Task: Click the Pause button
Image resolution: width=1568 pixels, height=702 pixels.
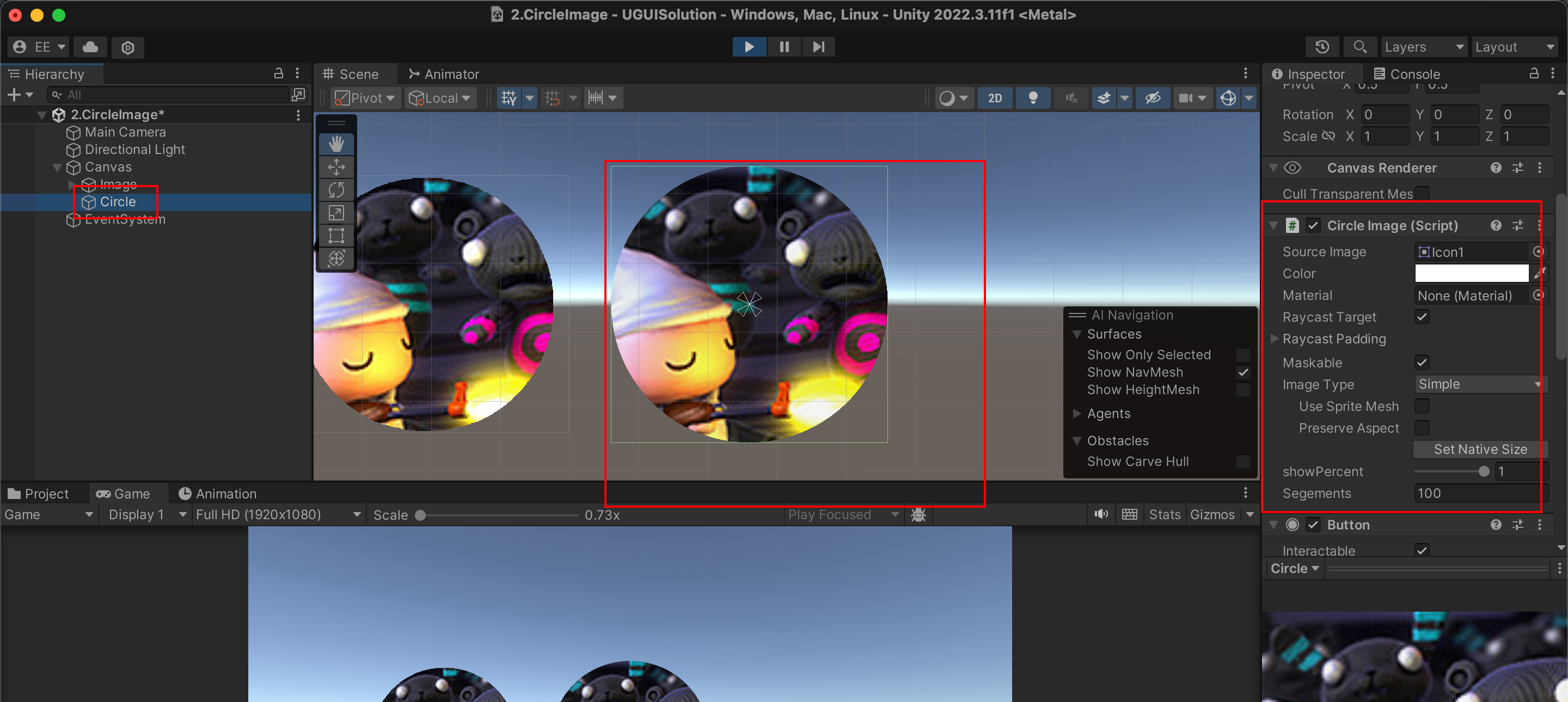Action: pos(784,47)
